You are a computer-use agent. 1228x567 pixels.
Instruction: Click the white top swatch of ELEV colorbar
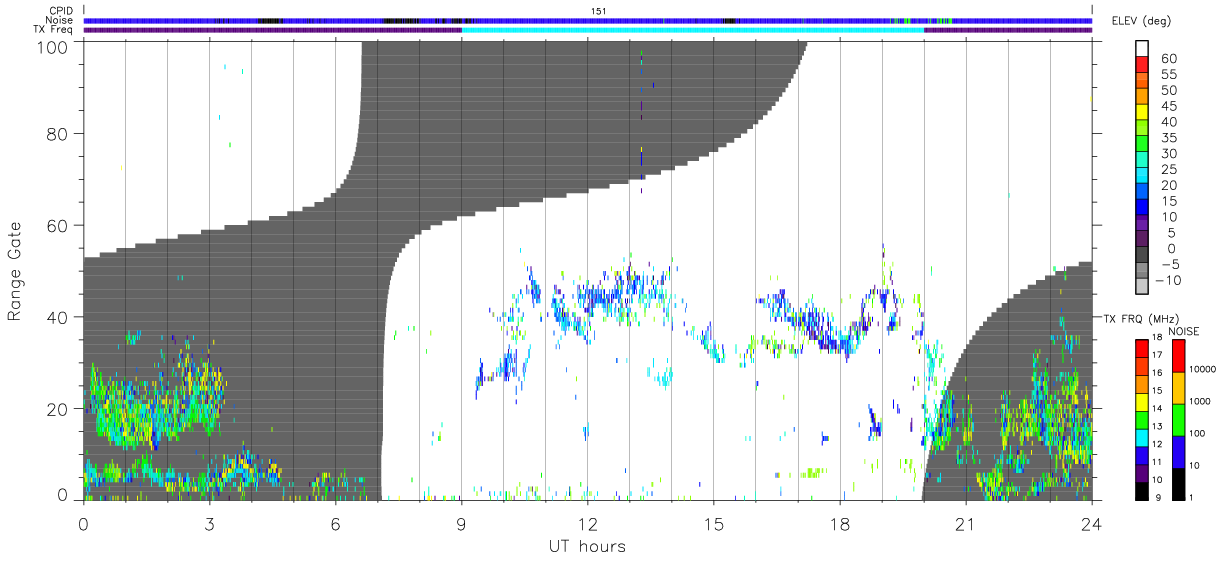click(1143, 49)
